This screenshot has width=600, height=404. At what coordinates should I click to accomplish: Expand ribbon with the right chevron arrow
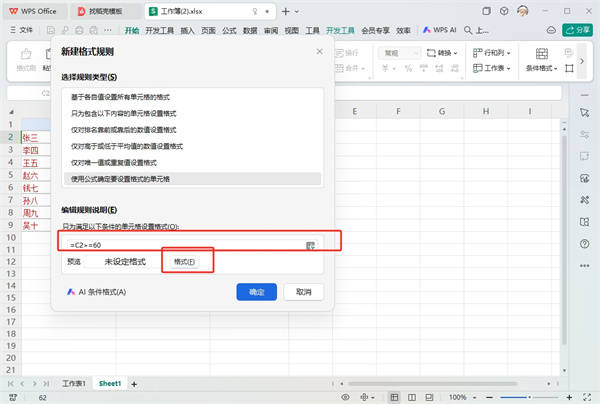[582, 61]
